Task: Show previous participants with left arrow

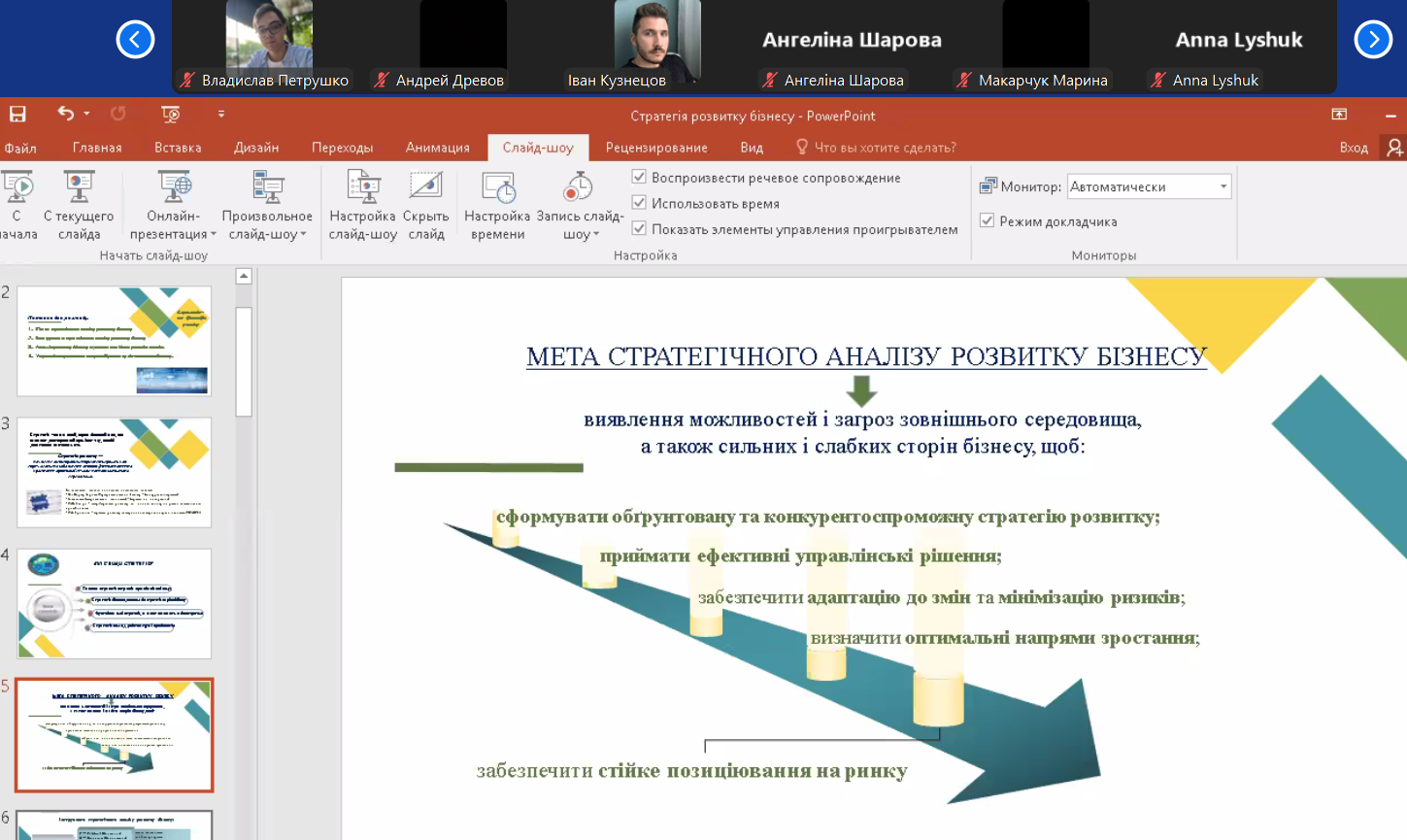Action: (x=135, y=40)
